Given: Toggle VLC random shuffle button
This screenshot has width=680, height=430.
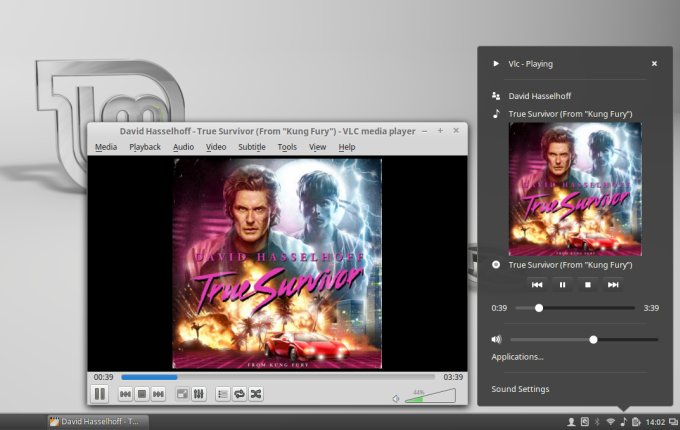Looking at the screenshot, I should (256, 394).
